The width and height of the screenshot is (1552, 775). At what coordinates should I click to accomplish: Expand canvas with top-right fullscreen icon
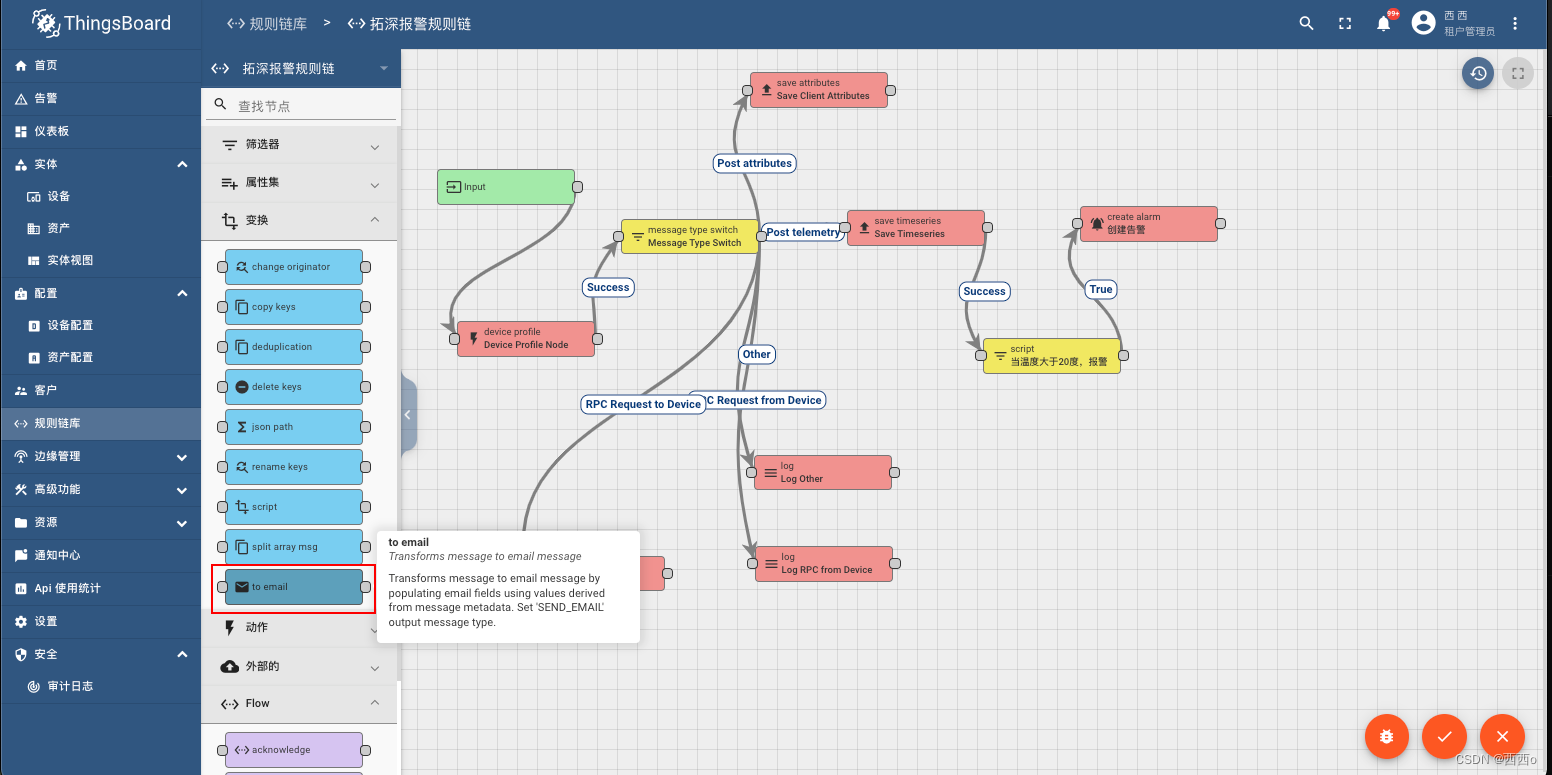pos(1518,73)
